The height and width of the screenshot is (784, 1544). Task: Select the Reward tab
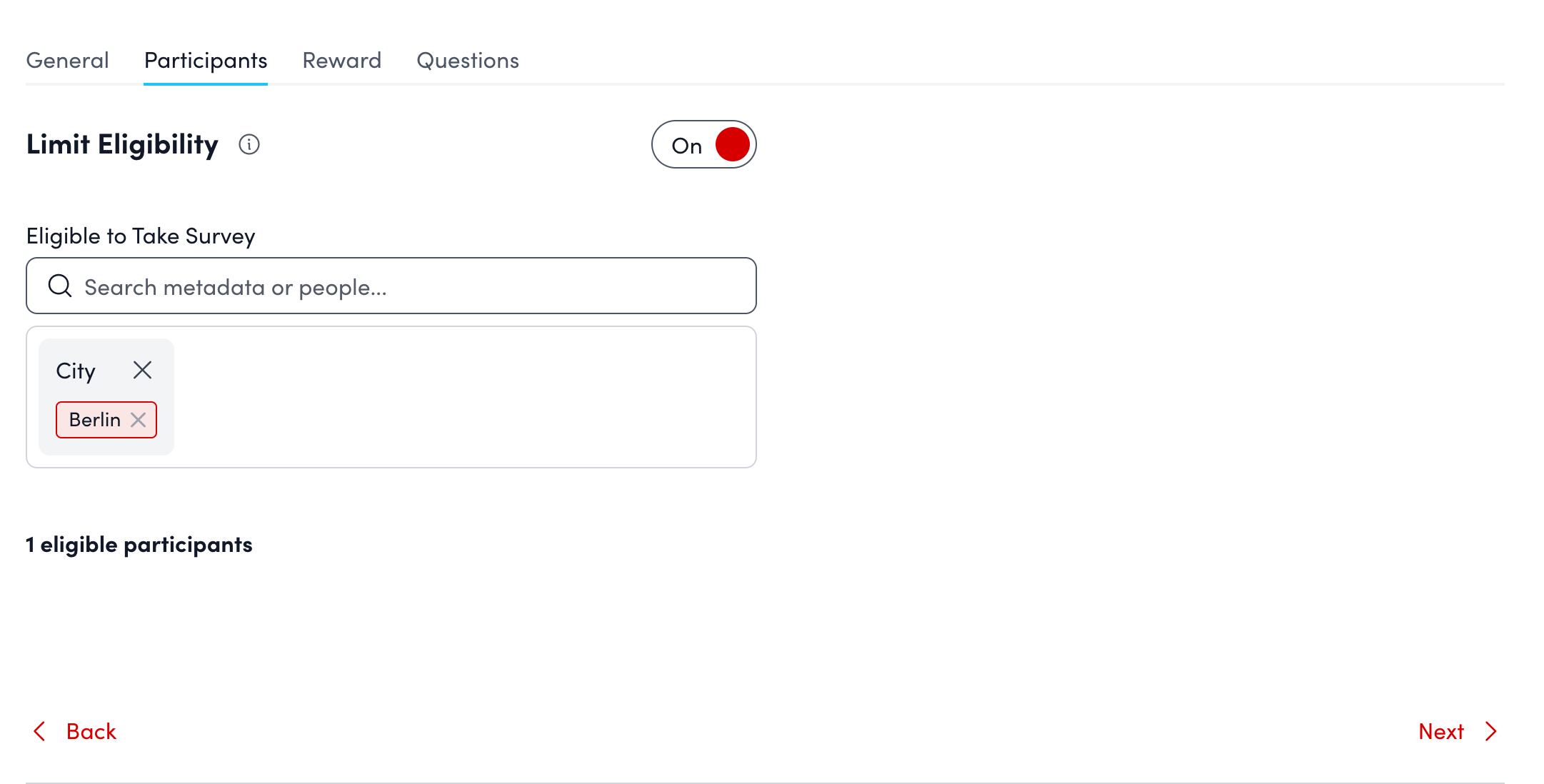[341, 60]
